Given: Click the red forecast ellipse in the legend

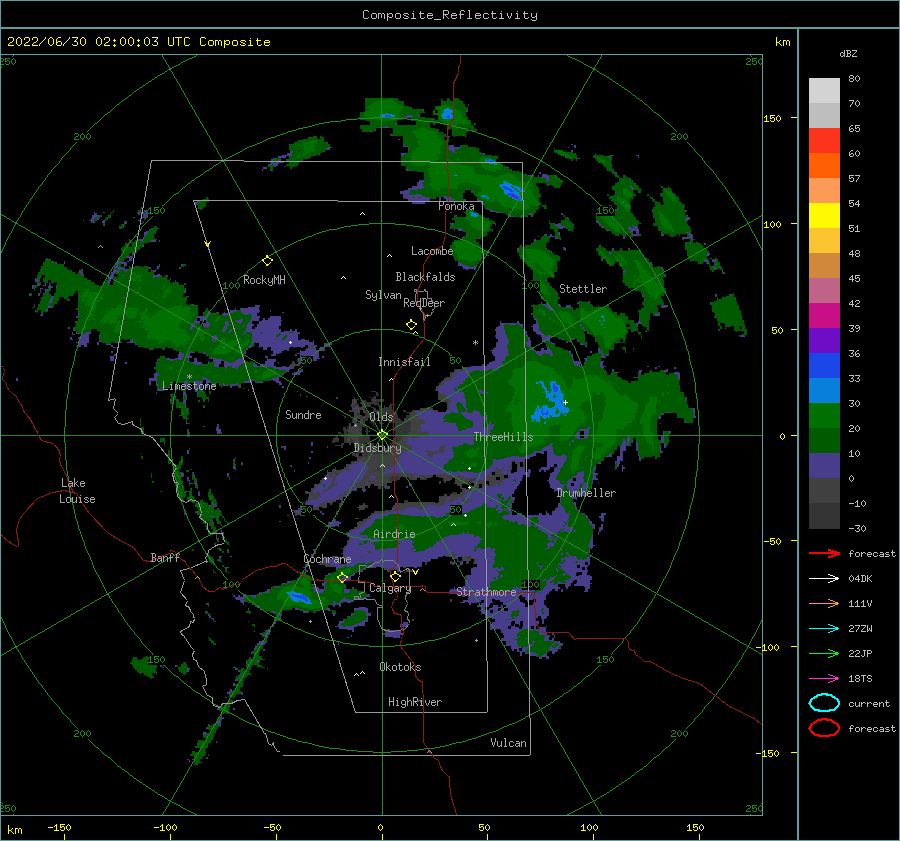Looking at the screenshot, I should pos(824,728).
